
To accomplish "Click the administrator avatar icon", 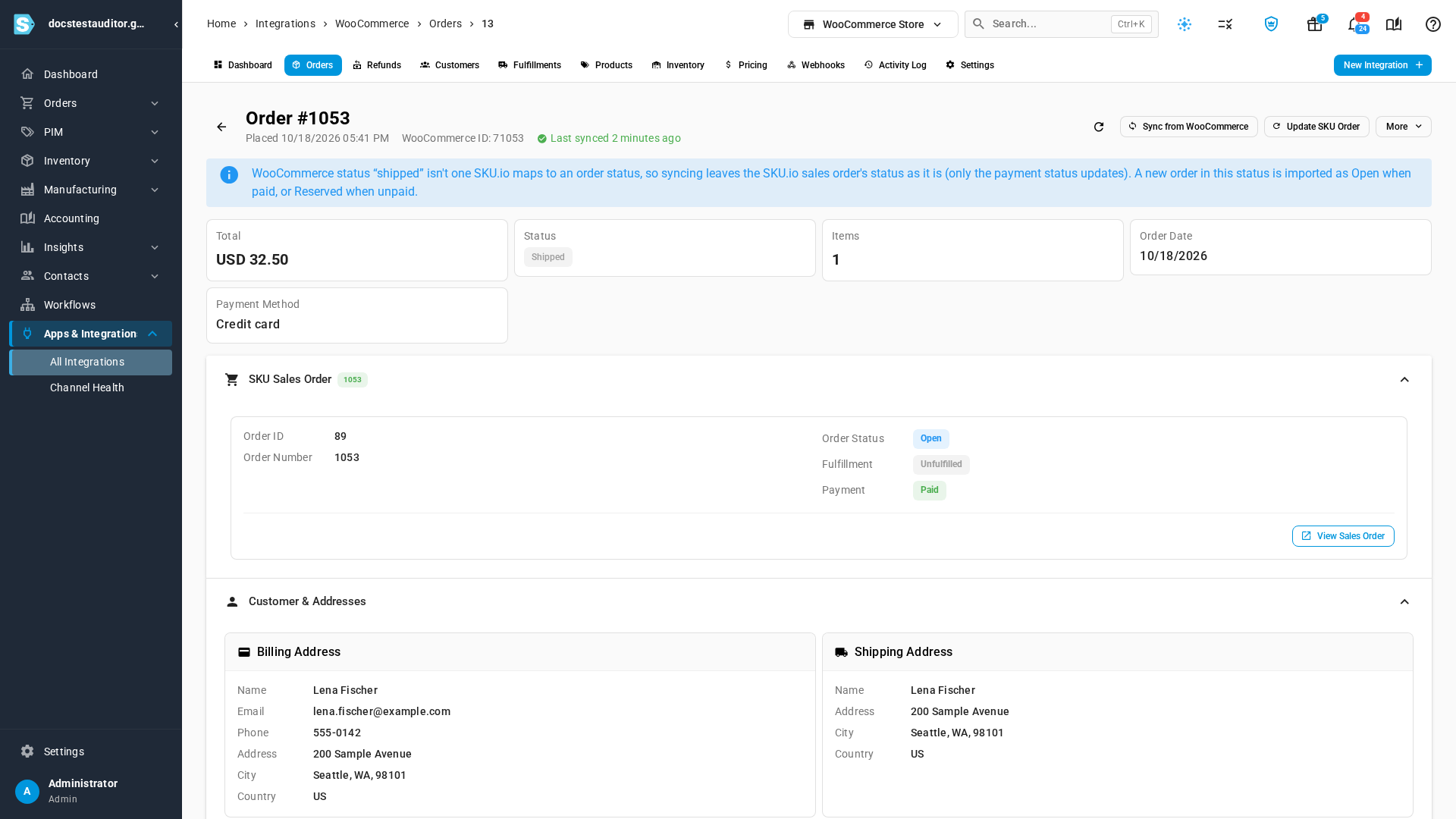I will click(27, 792).
